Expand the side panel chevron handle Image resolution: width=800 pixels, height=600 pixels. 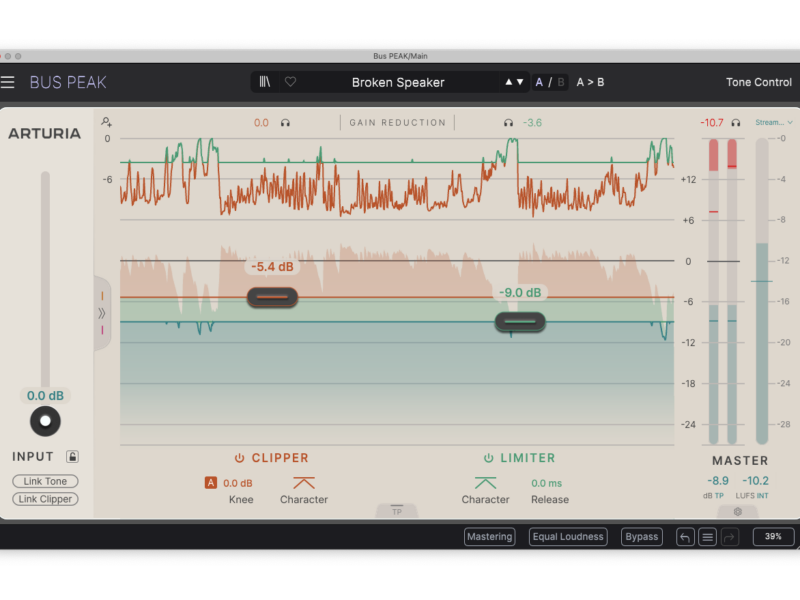point(102,313)
